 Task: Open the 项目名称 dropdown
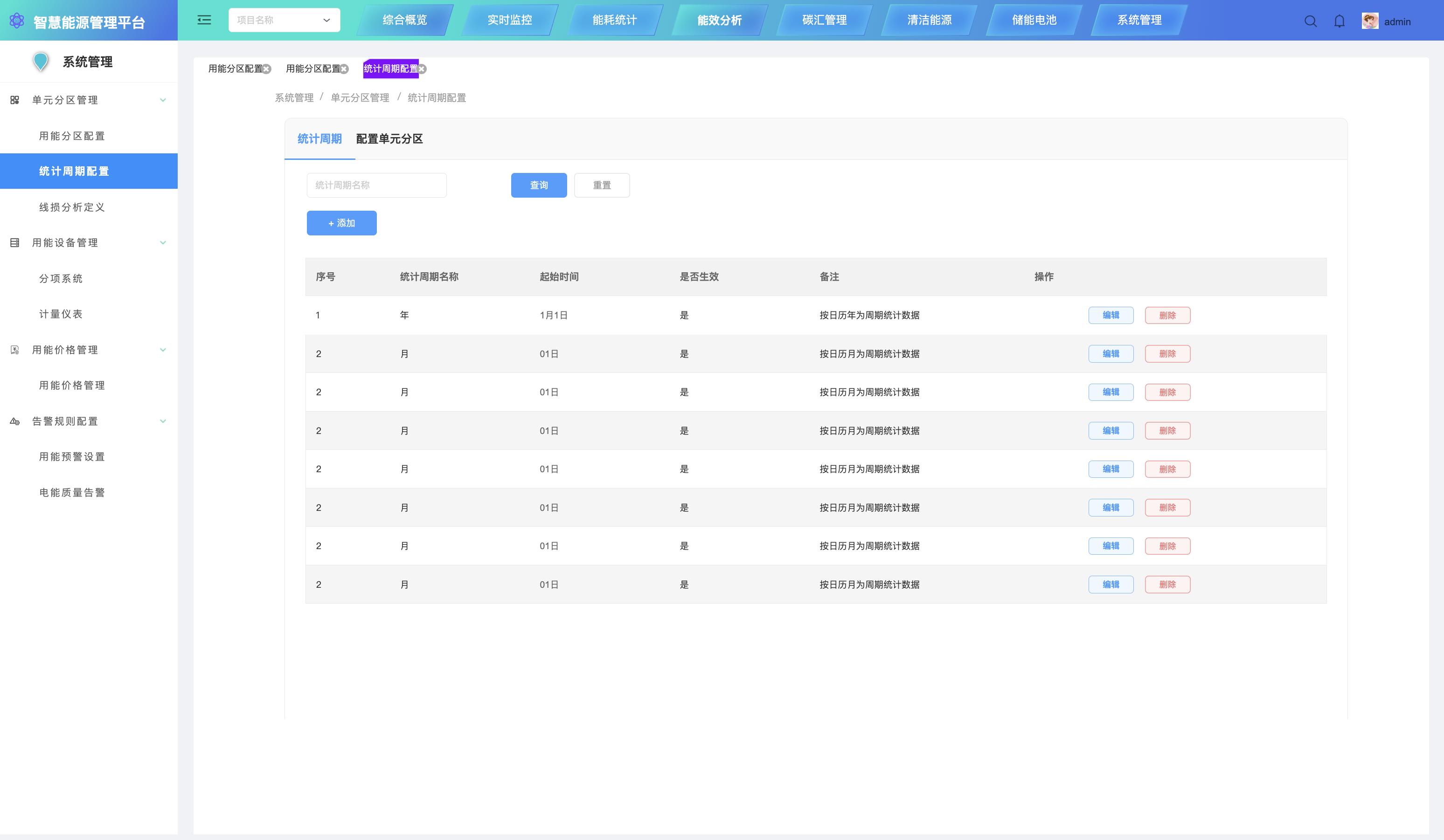[x=284, y=20]
